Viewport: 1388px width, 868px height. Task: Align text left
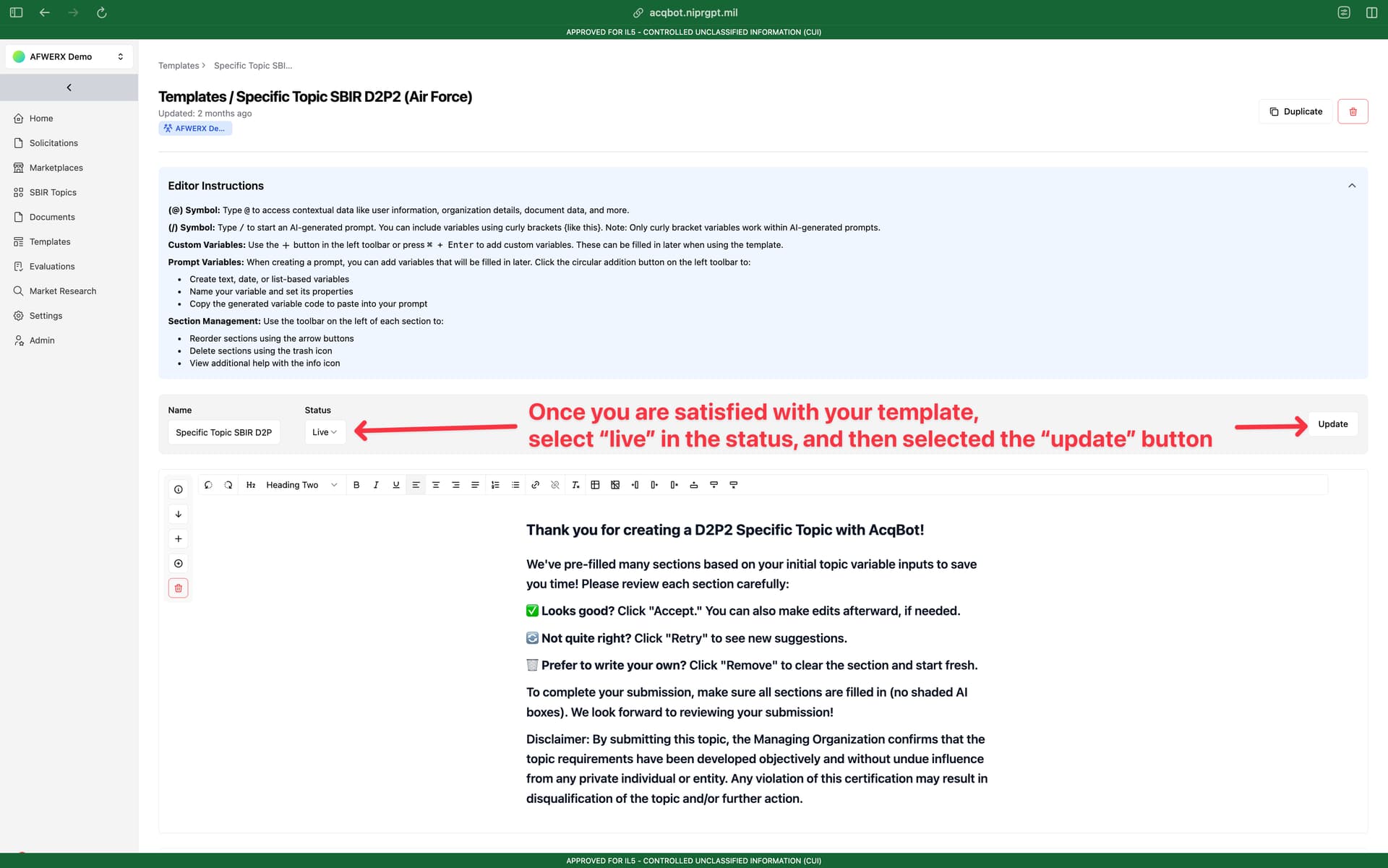(x=416, y=485)
